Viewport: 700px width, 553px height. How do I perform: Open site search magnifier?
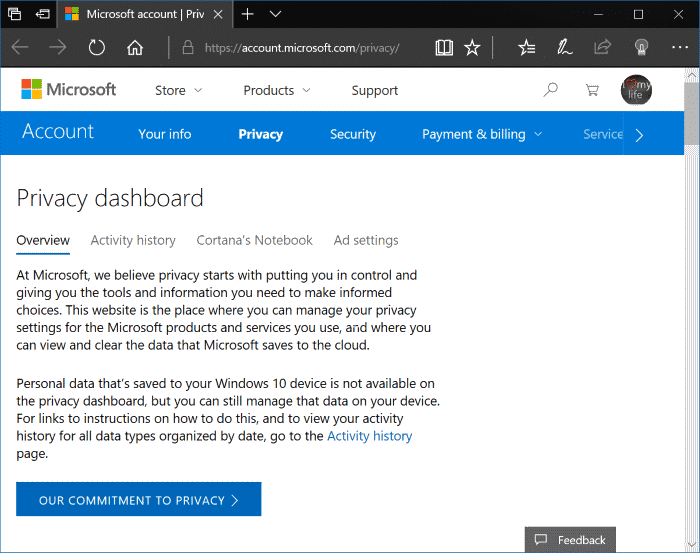click(550, 90)
